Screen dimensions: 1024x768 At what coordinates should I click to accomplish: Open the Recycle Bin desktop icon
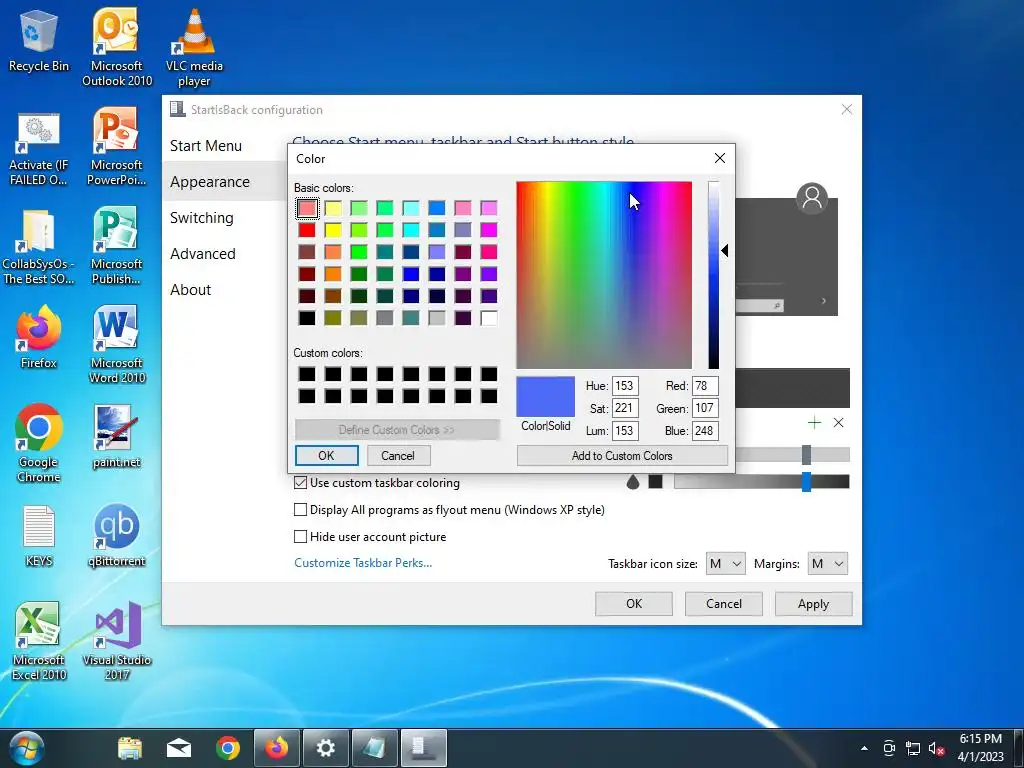[39, 41]
